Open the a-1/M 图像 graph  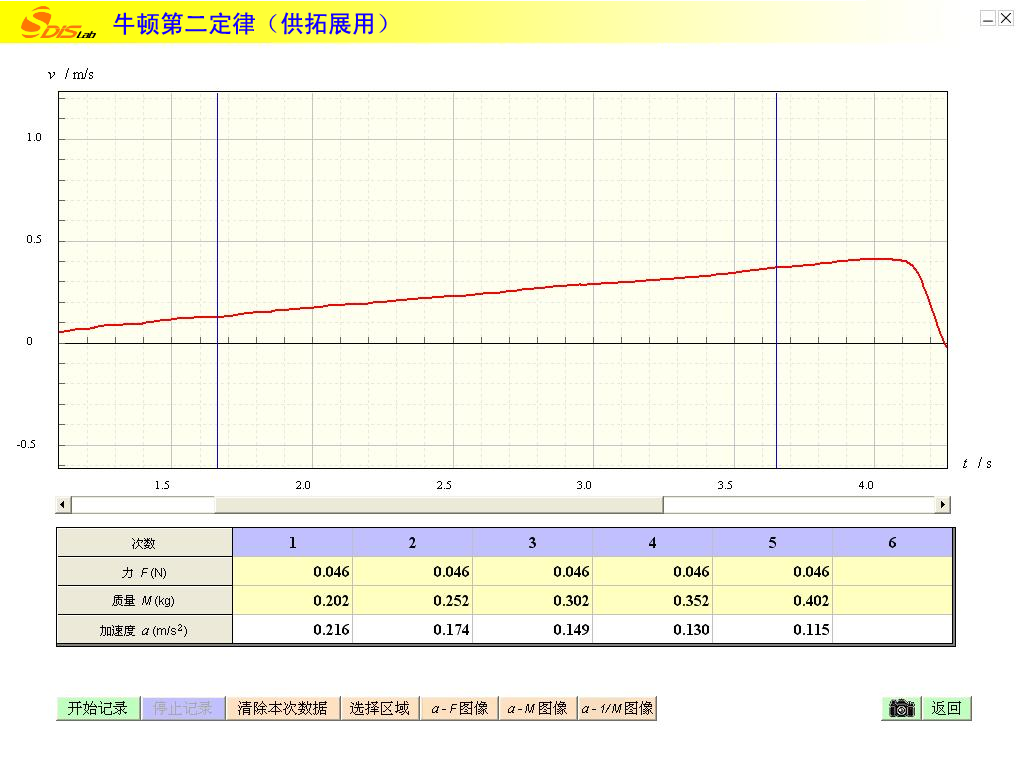617,708
